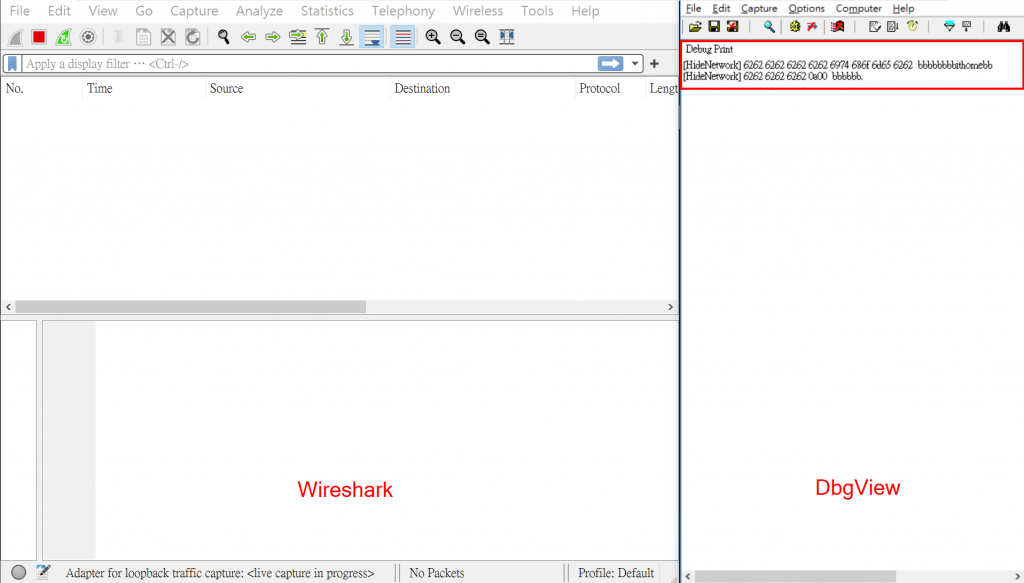
Task: Open DbgView Capture menu
Action: (x=759, y=8)
